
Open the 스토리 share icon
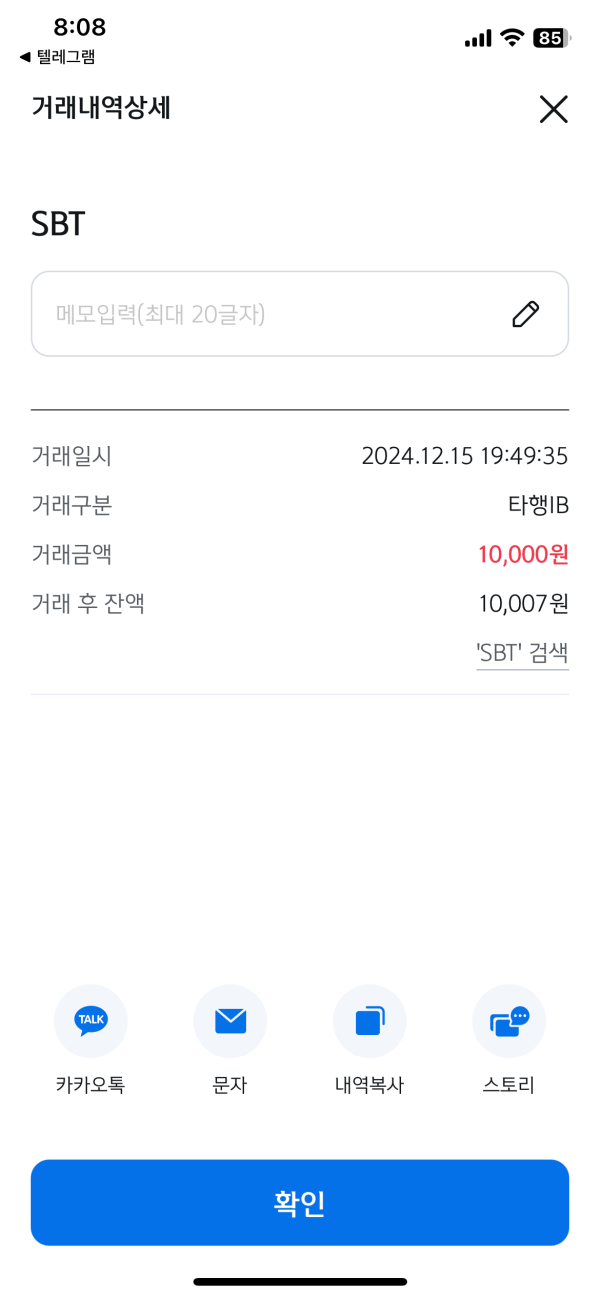509,1021
